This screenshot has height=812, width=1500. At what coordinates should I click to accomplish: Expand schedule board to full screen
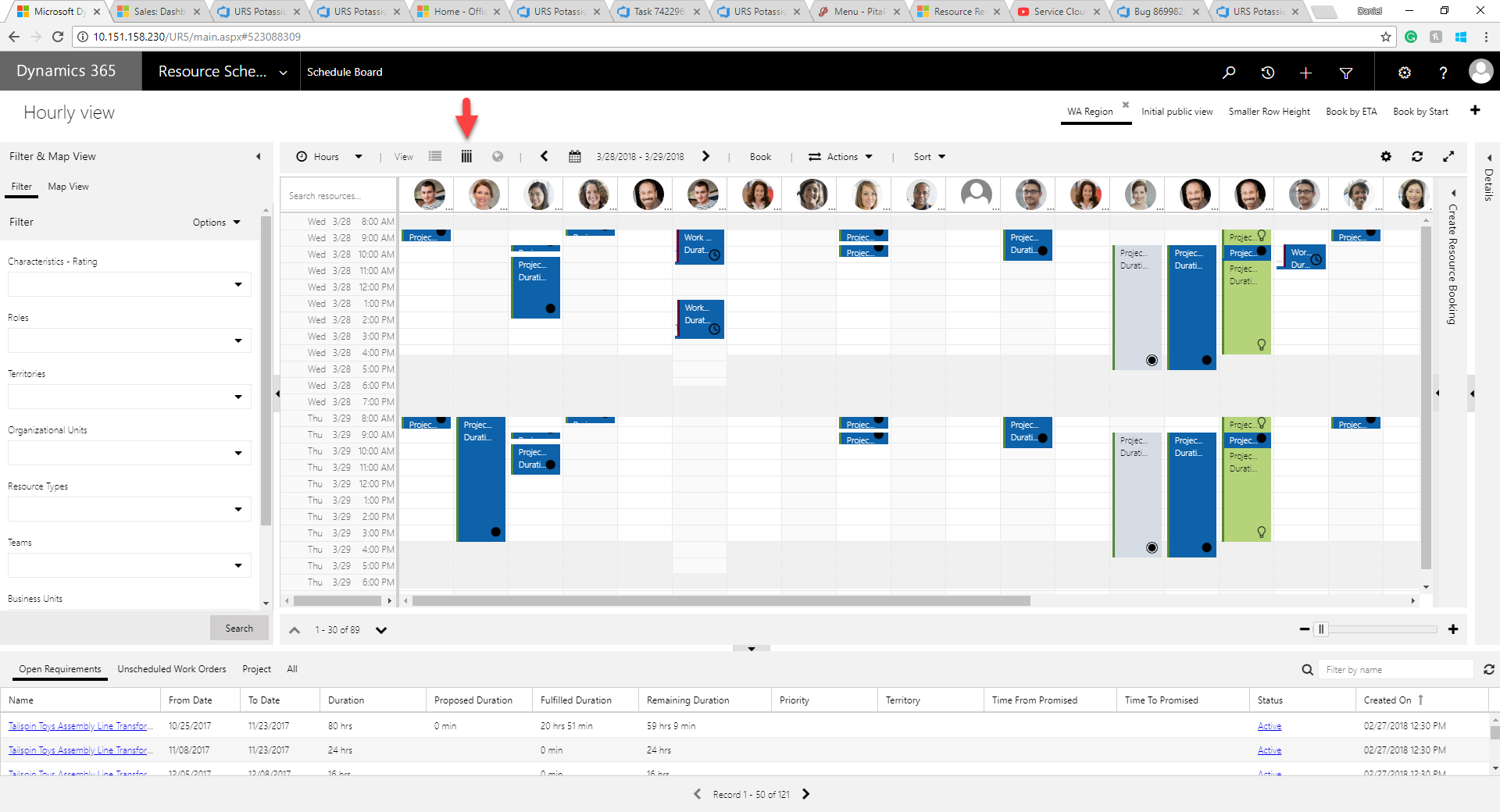[1448, 157]
